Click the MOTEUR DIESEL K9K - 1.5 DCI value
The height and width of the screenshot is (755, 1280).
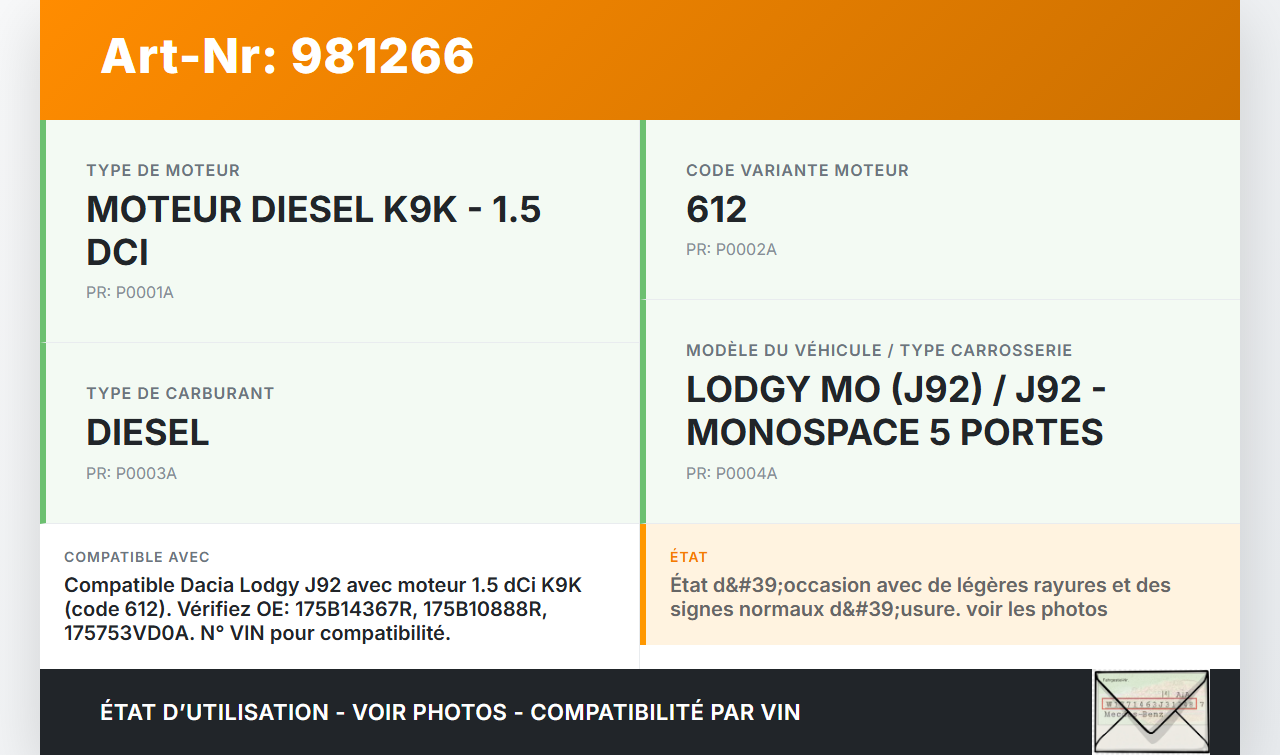pyautogui.click(x=313, y=231)
